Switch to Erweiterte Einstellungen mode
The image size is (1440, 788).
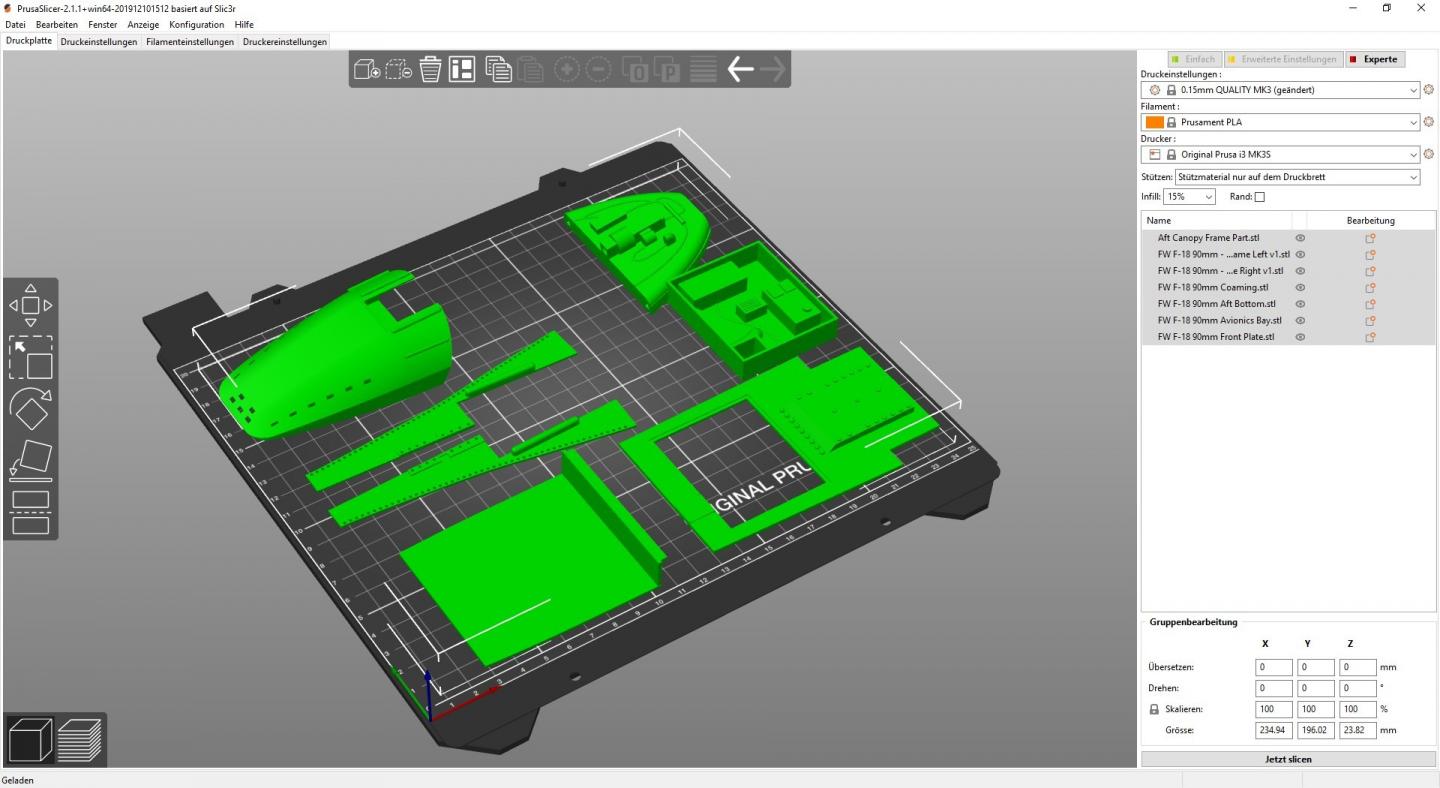click(x=1283, y=59)
